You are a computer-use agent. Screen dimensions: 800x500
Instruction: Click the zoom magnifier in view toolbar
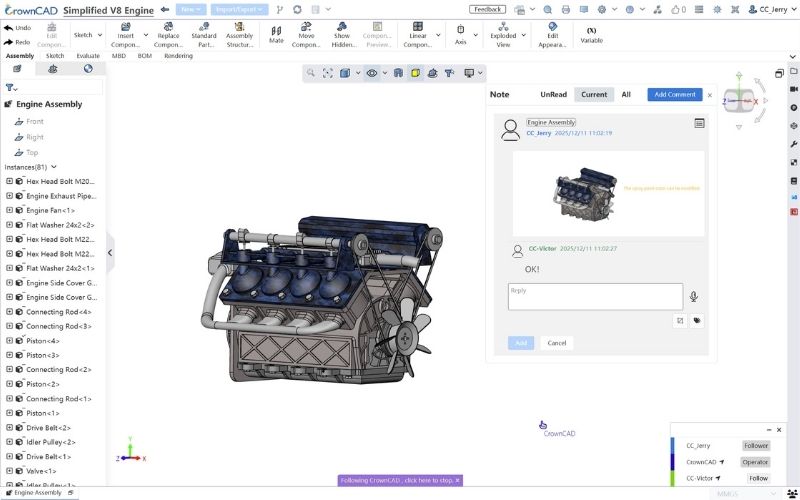point(310,73)
